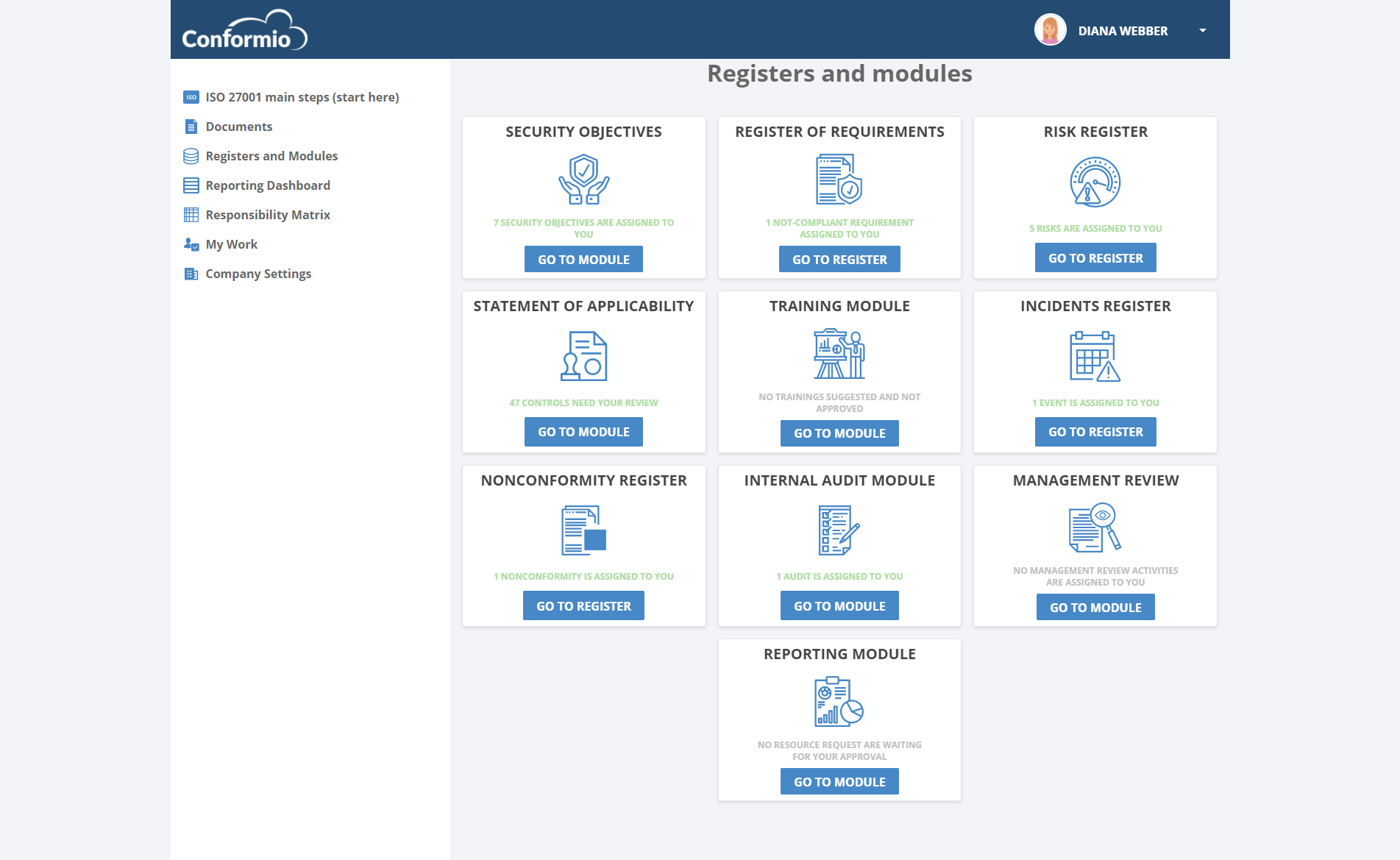Click the Registers and modules page heading
This screenshot has width=1400, height=860.
(839, 74)
